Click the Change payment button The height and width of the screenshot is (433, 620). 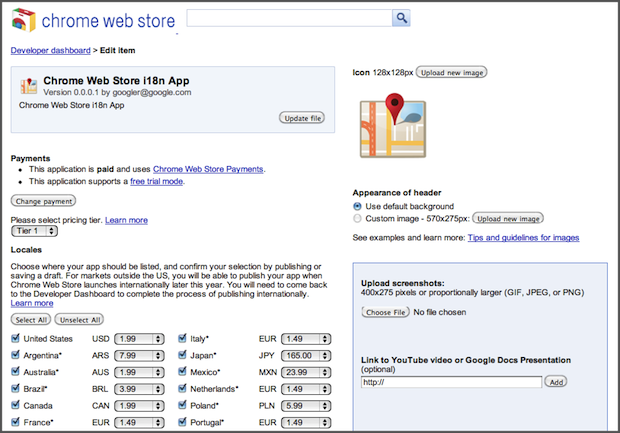43,201
